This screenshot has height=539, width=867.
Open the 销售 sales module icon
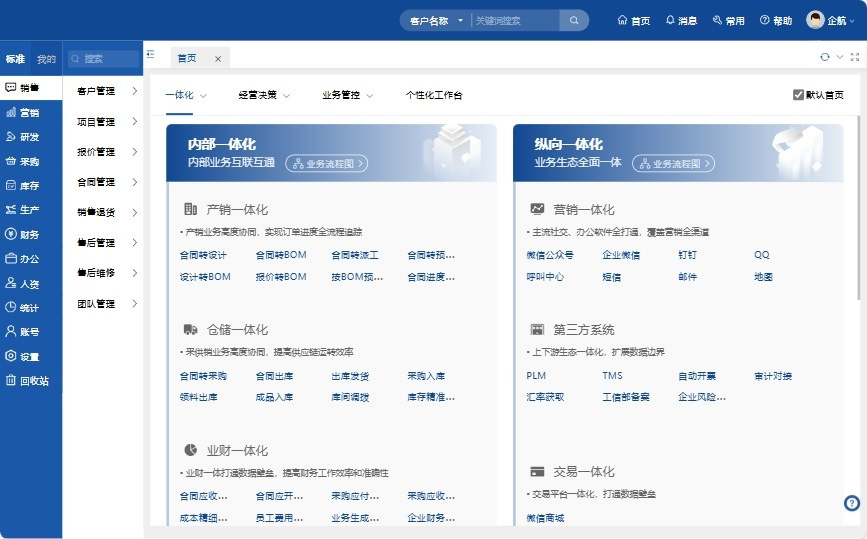[11, 87]
